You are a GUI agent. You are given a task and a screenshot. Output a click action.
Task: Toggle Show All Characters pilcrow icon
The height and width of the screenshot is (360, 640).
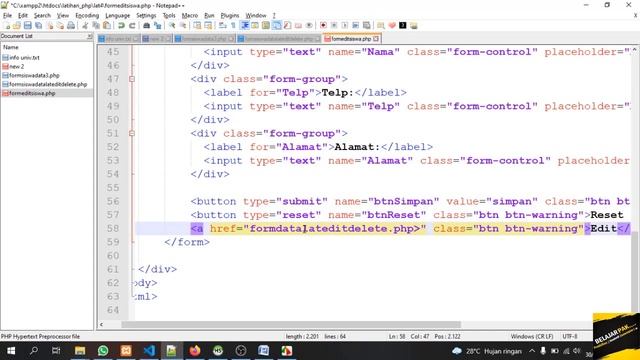tap(233, 25)
